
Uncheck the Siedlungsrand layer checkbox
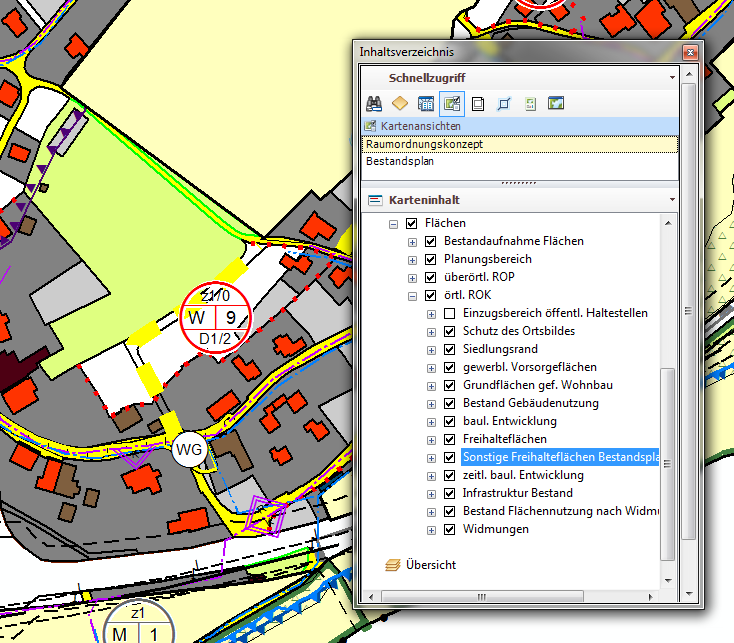[x=450, y=349]
